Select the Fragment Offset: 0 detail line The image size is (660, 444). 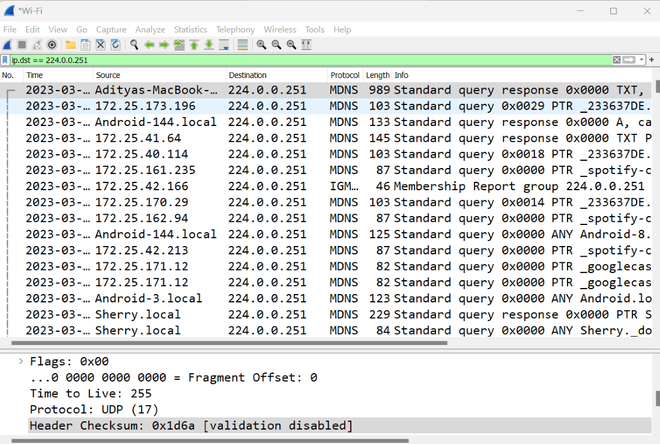pyautogui.click(x=173, y=378)
